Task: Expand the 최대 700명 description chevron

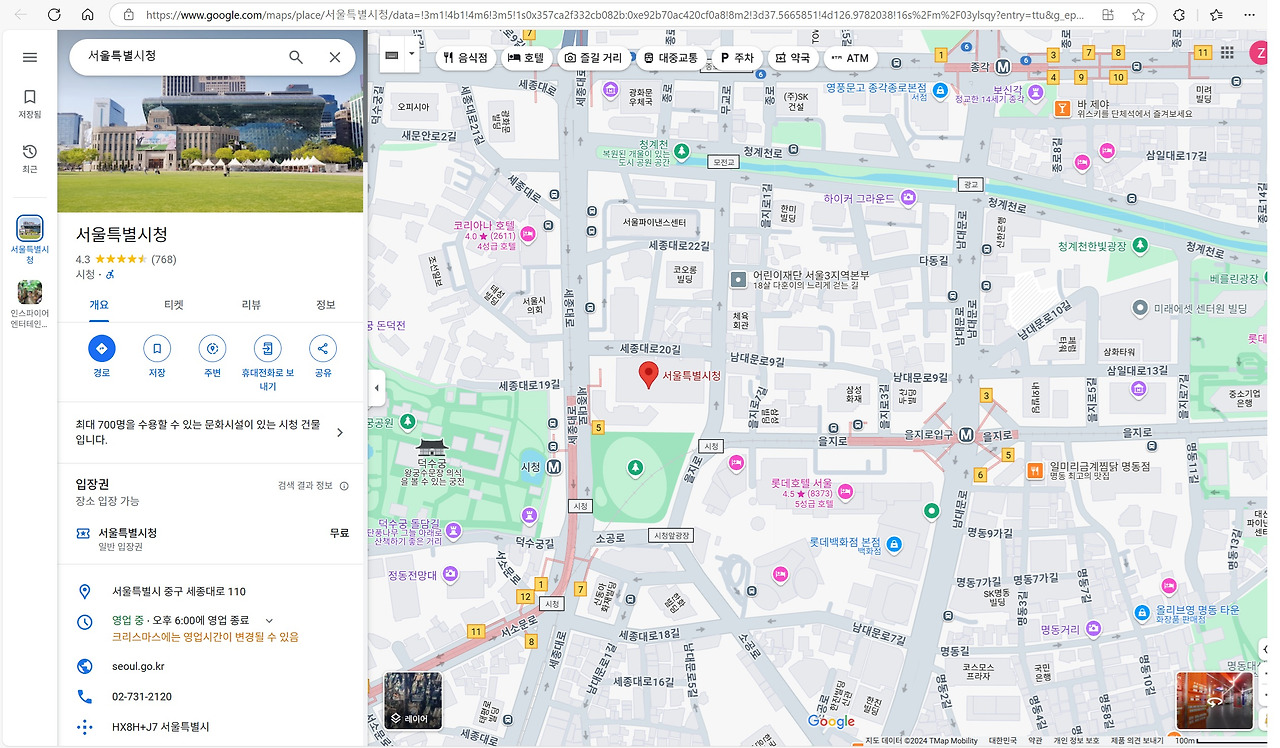Action: pyautogui.click(x=340, y=432)
